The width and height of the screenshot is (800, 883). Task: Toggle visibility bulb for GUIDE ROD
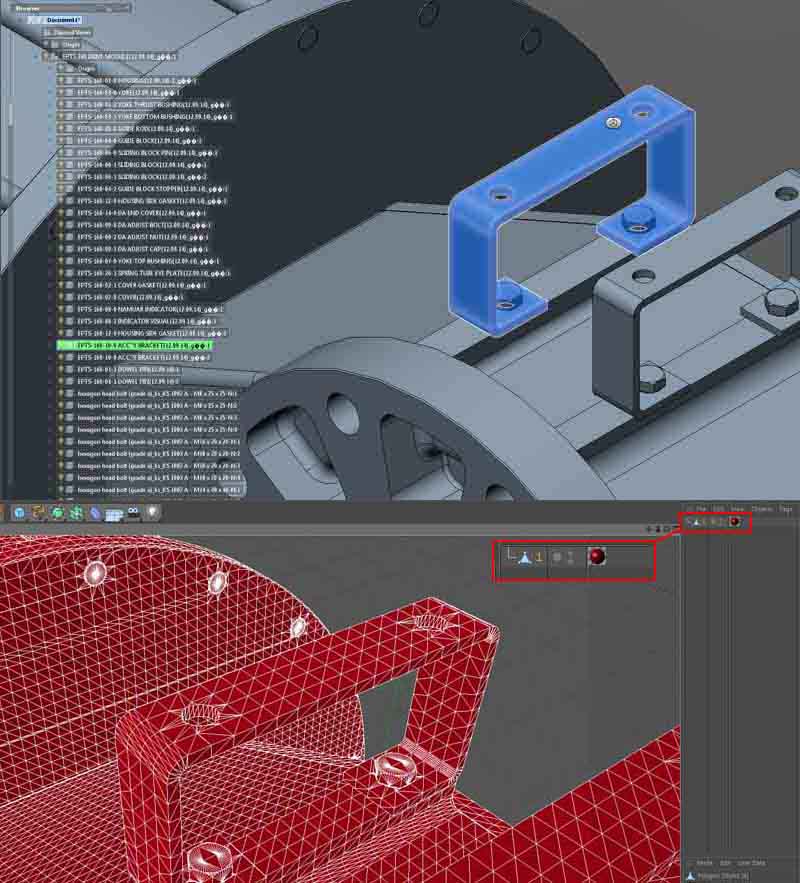tap(61, 128)
